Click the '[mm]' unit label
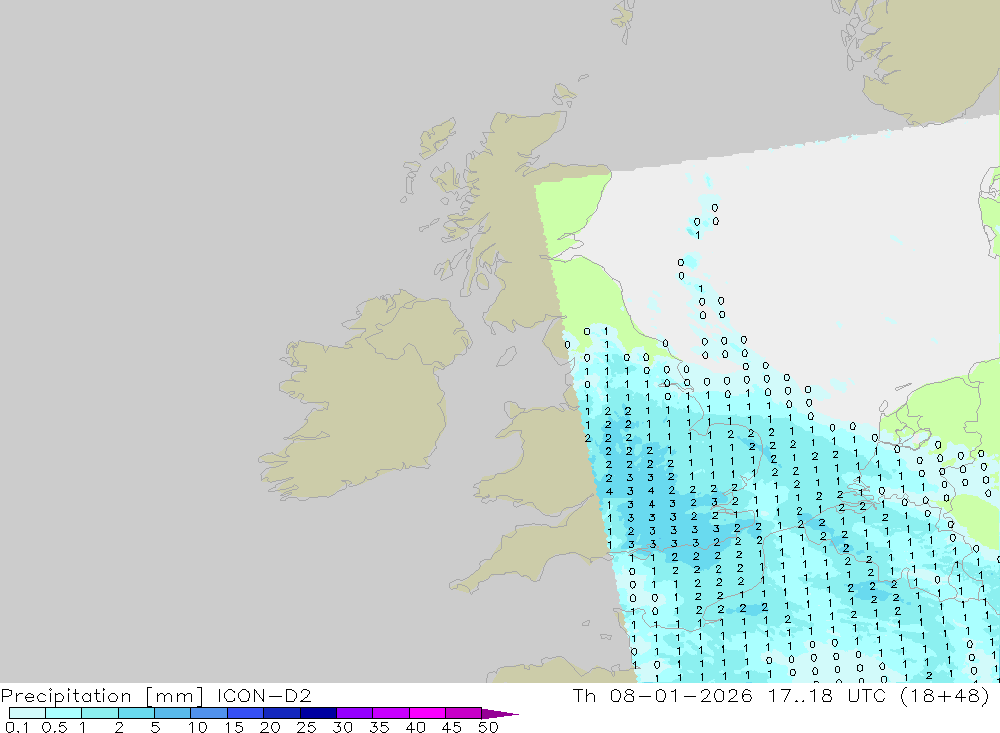 [174, 695]
